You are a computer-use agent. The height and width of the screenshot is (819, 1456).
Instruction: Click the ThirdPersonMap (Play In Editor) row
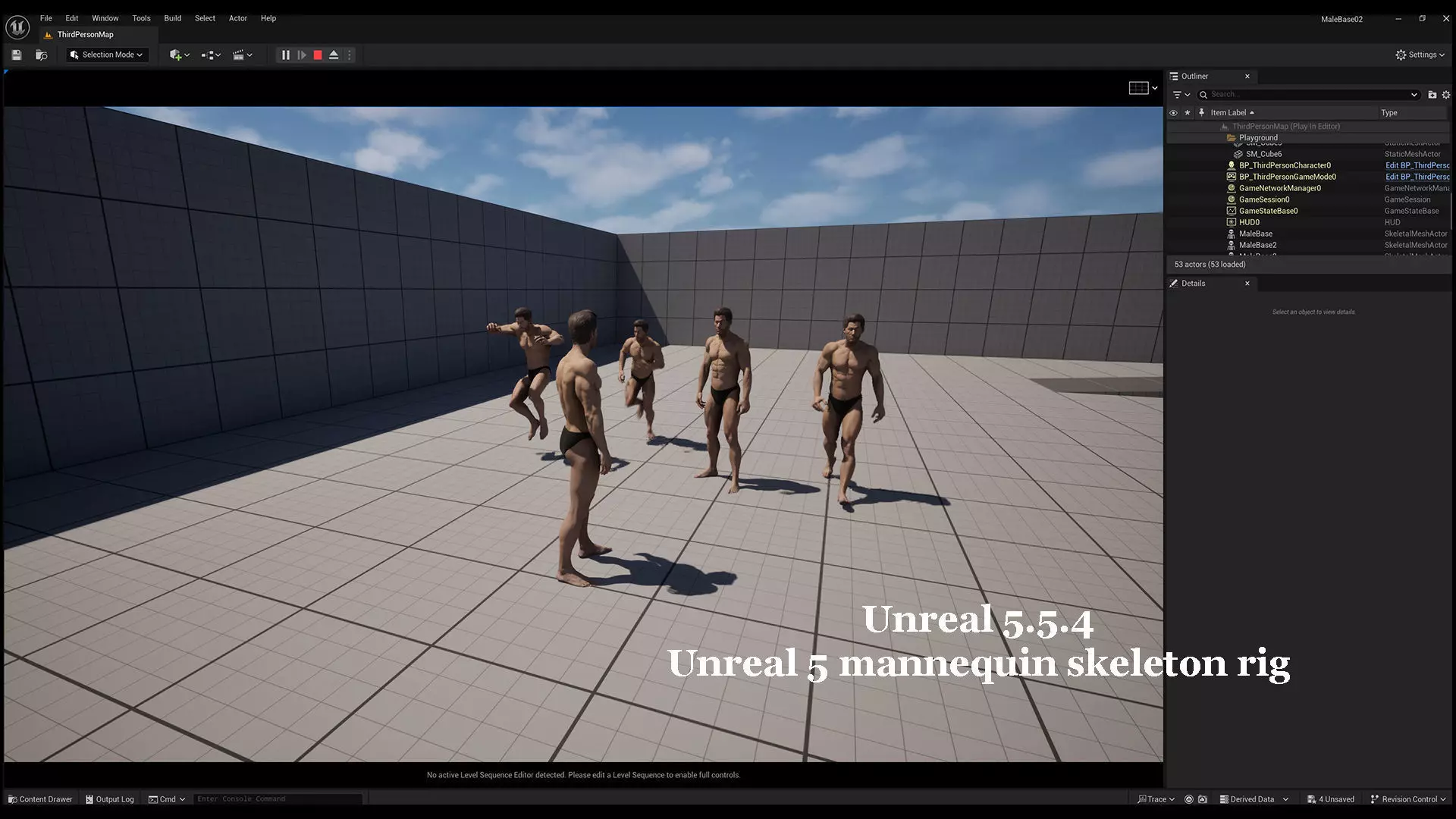[1308, 127]
